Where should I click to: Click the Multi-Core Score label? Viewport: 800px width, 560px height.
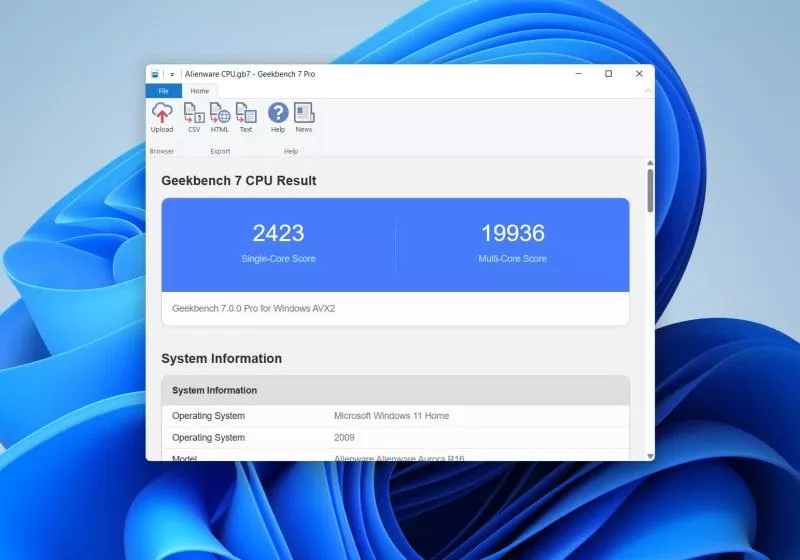(x=512, y=259)
